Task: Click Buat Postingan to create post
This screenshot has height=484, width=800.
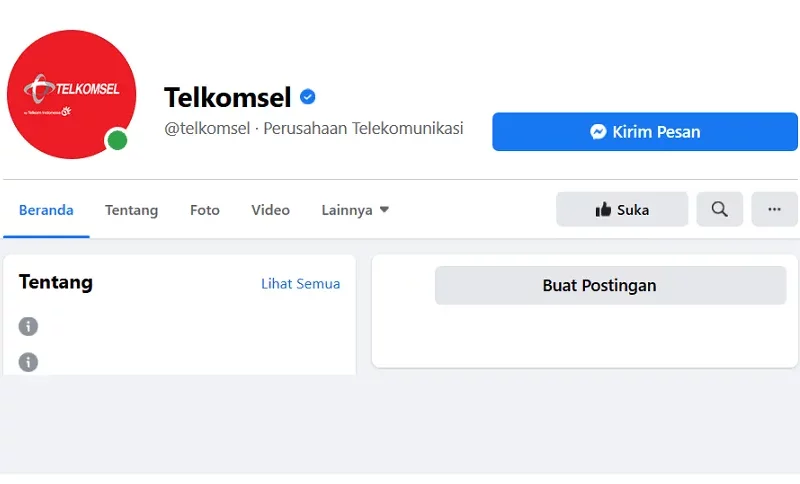Action: pyautogui.click(x=610, y=285)
